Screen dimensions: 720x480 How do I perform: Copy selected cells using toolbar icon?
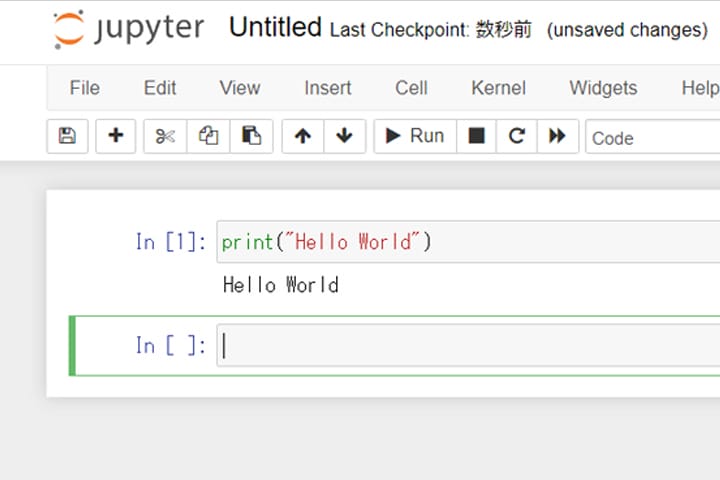(x=208, y=136)
